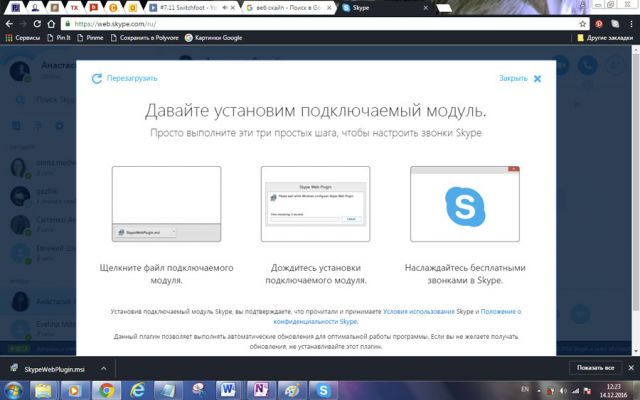
Task: Click Показать все downloads button
Action: point(595,368)
